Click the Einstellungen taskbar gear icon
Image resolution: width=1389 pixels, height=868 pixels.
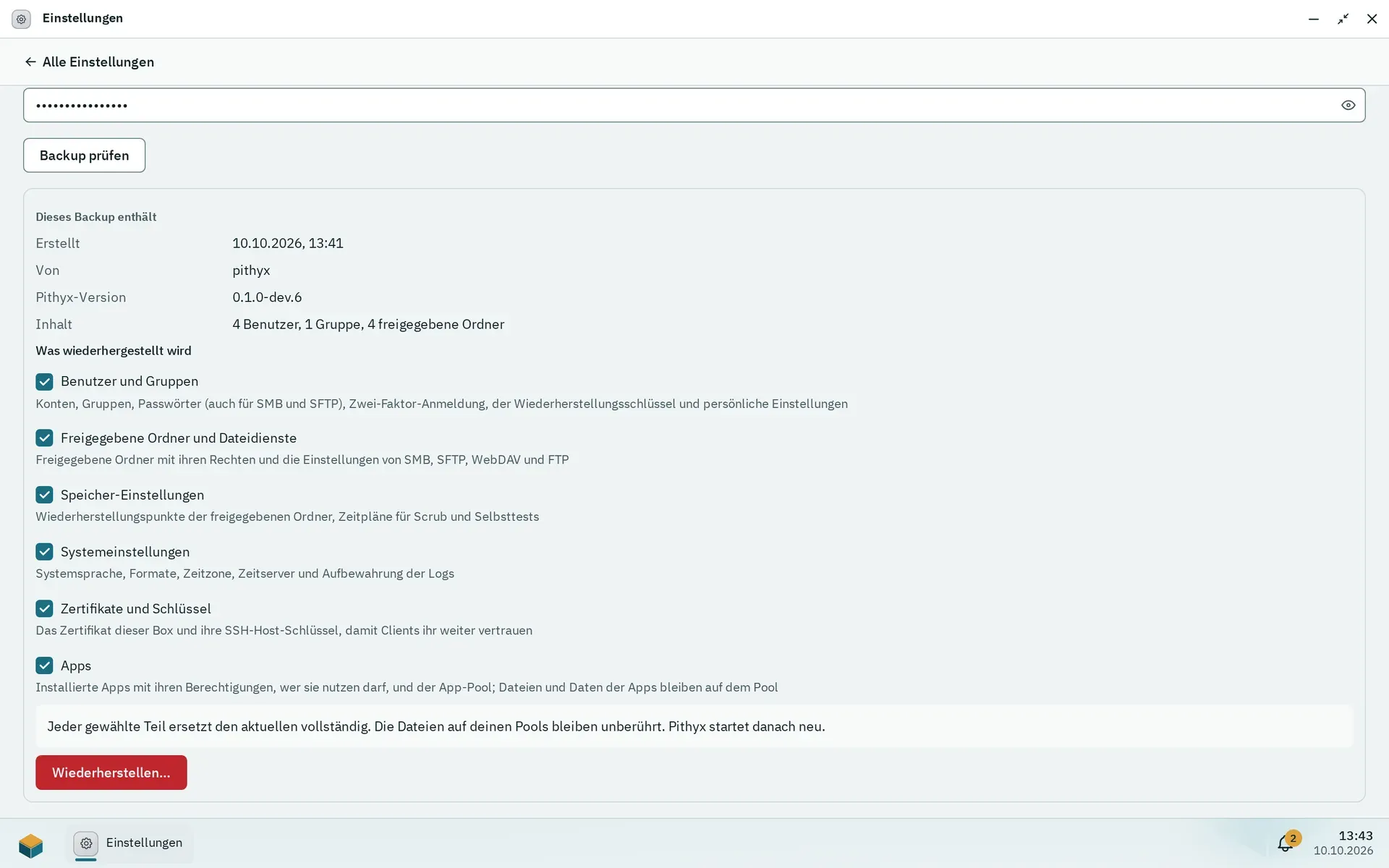(x=86, y=843)
